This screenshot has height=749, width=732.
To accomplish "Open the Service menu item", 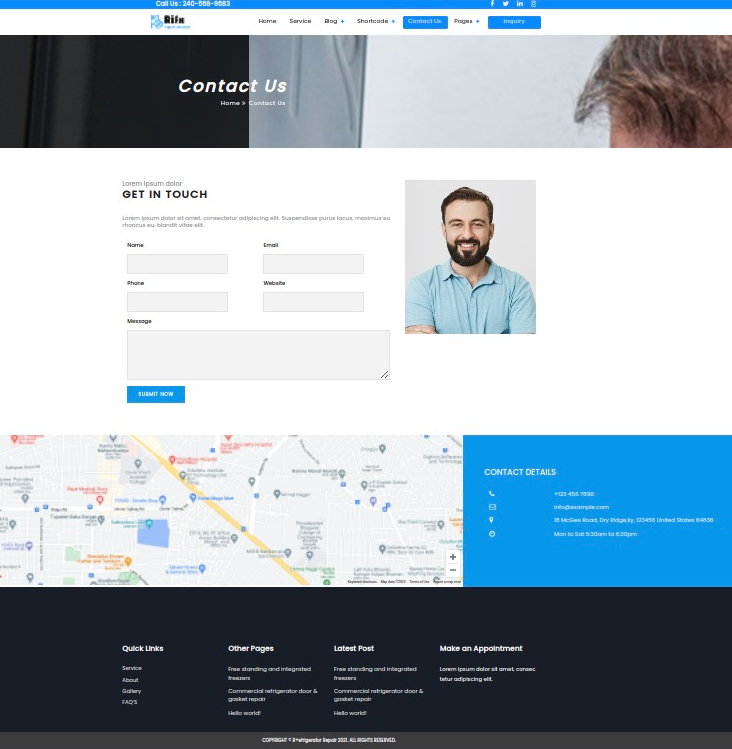I will click(300, 21).
